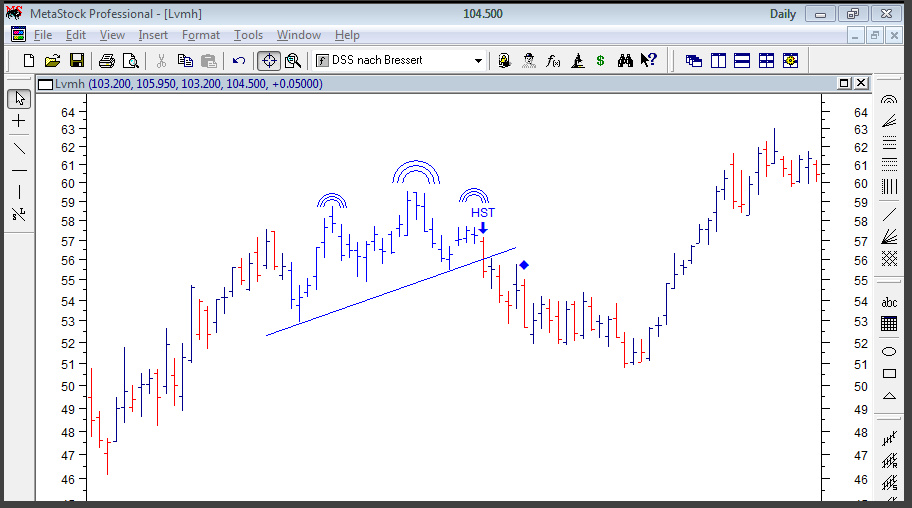Stack windows horizontally icon
This screenshot has width=912, height=508.
742,61
